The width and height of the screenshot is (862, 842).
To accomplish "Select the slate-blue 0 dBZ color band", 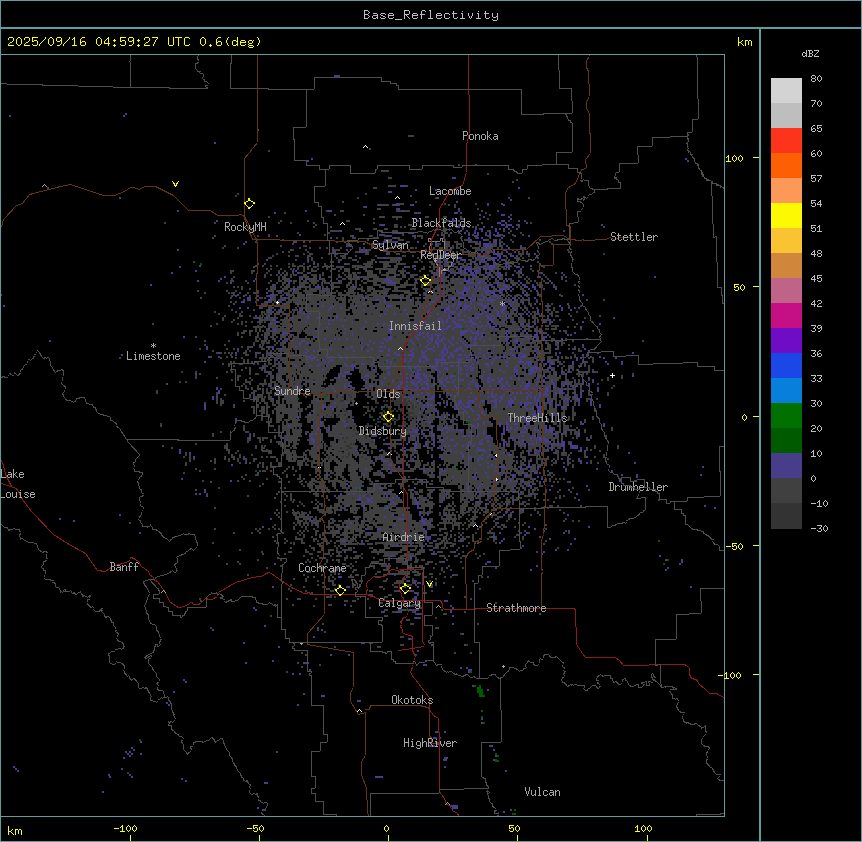I will (x=786, y=466).
